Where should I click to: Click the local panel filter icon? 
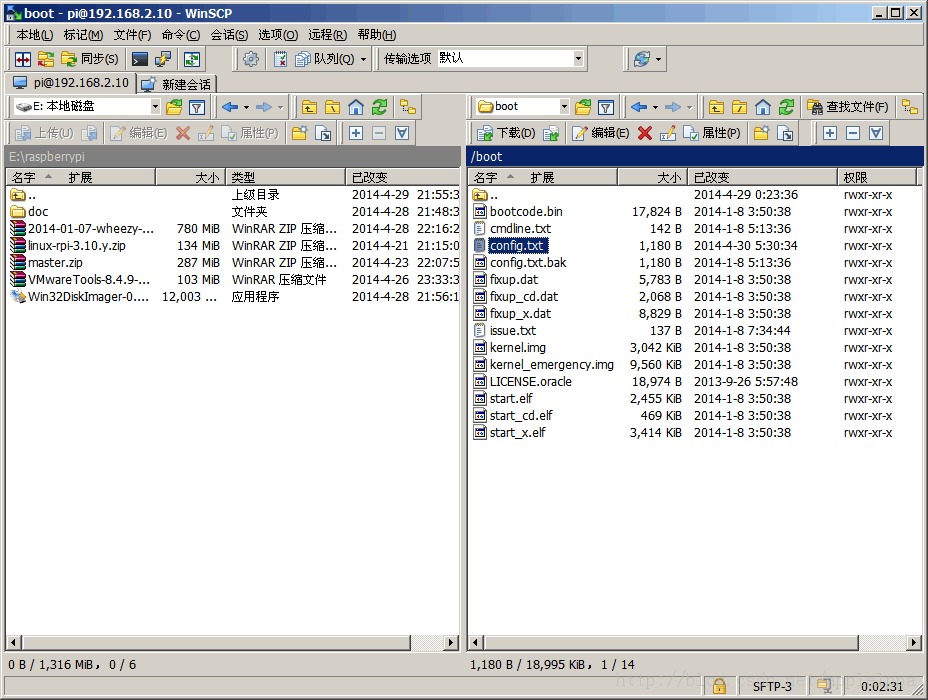(196, 107)
